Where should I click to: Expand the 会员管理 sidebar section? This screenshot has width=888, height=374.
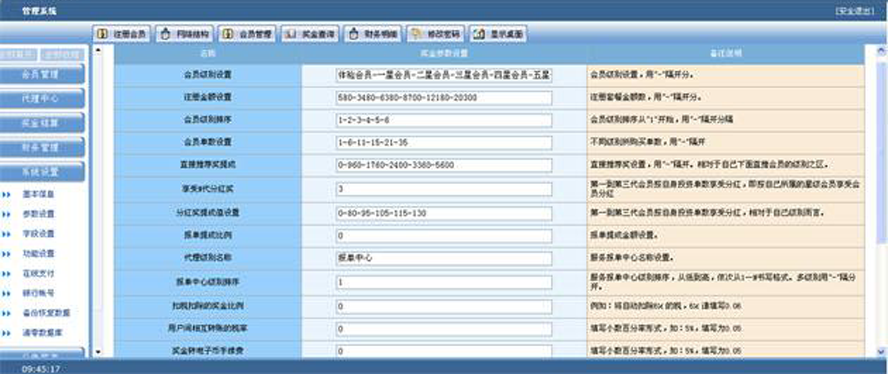click(x=42, y=74)
